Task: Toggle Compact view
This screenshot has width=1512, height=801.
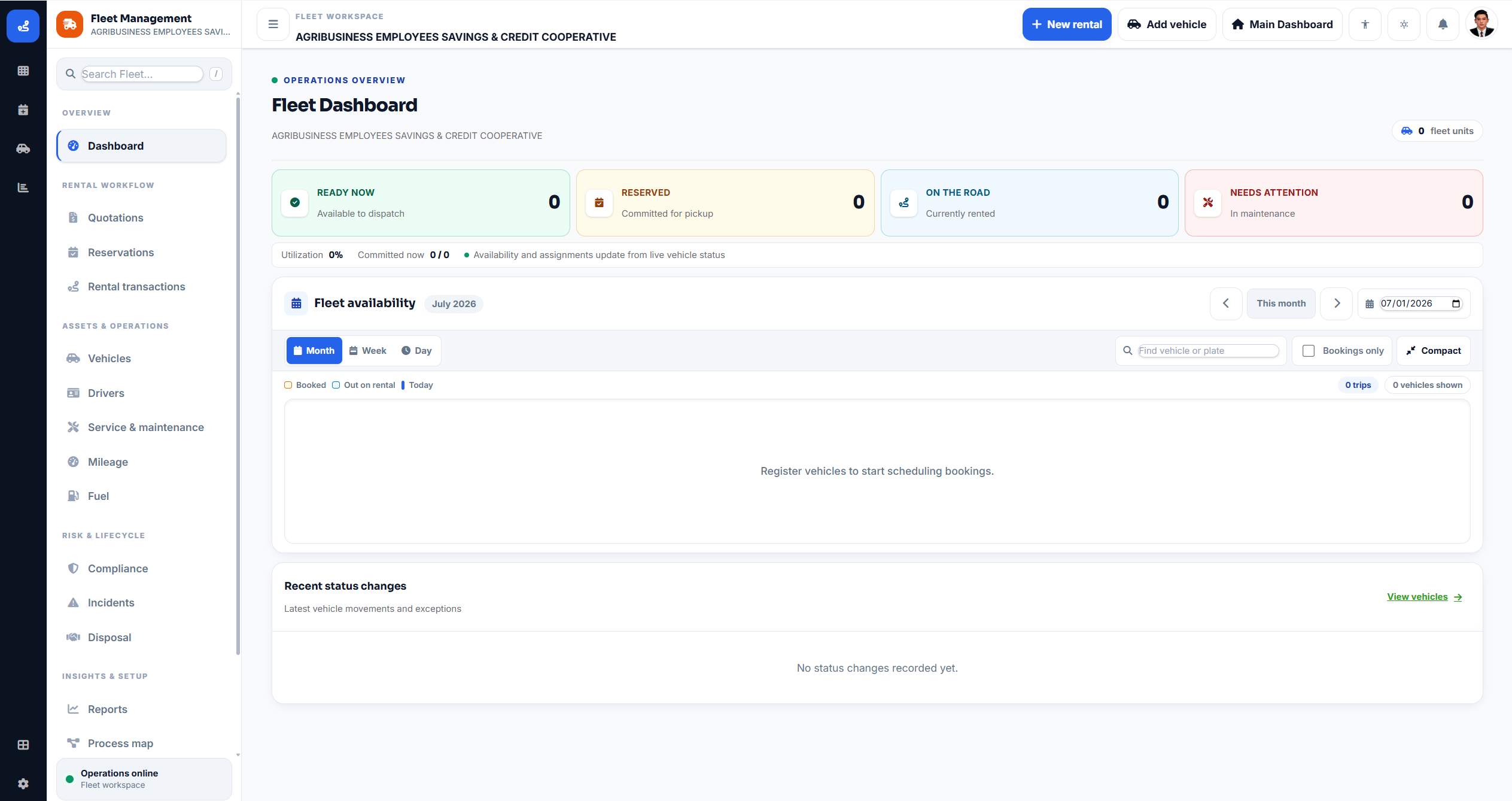Action: [x=1434, y=351]
